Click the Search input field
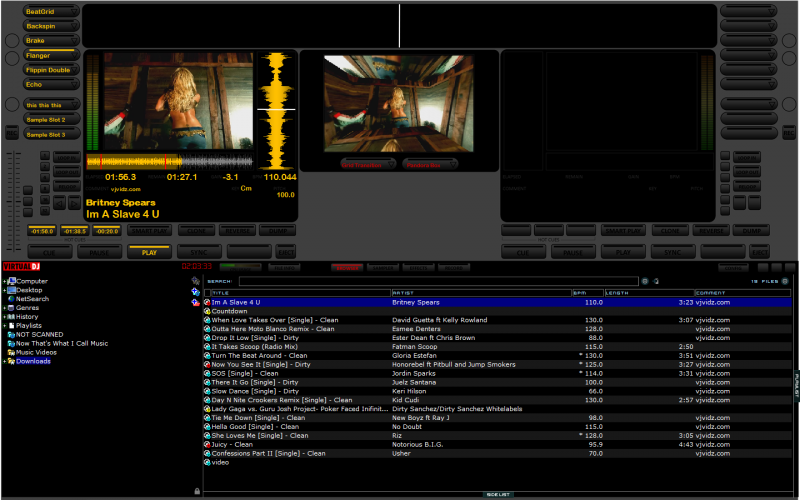Screen dimensions: 800x500 coord(438,281)
